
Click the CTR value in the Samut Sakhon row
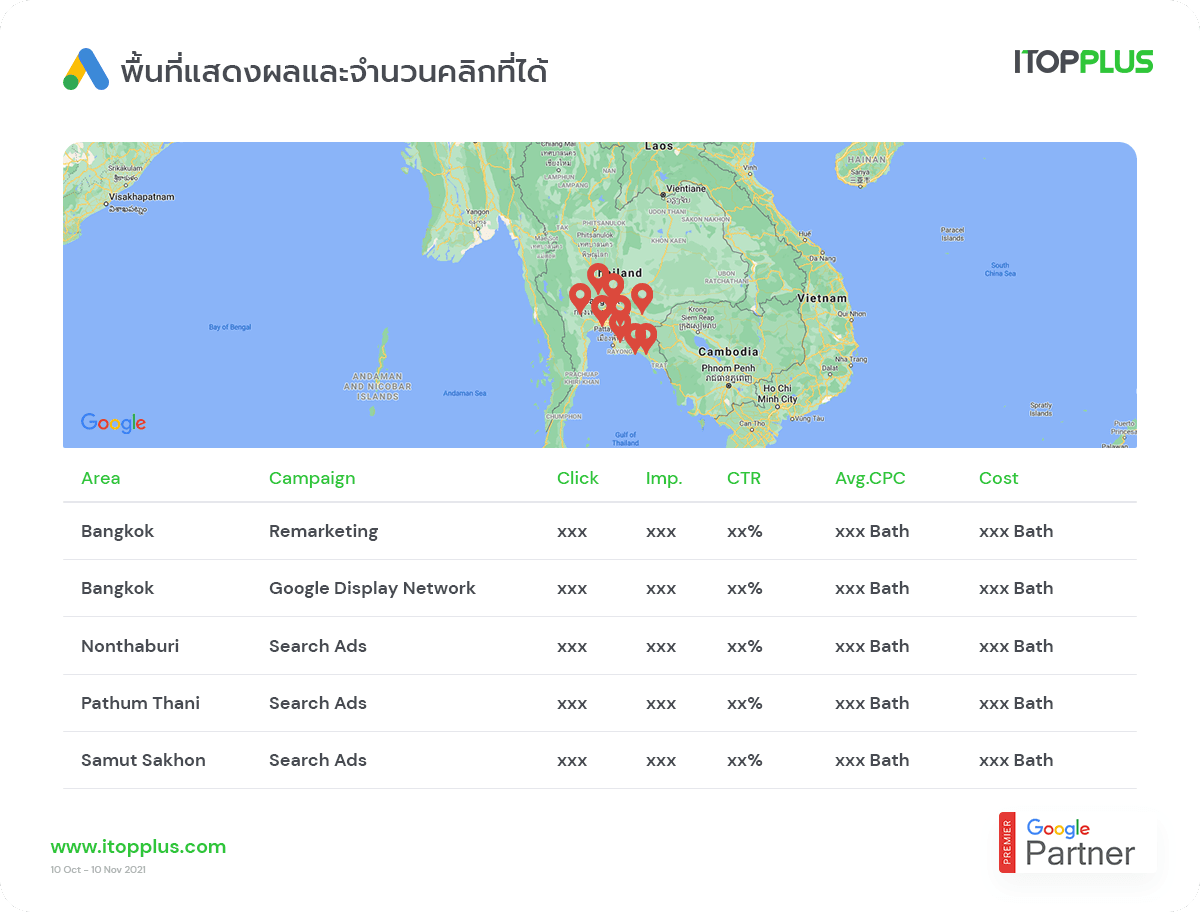[745, 760]
